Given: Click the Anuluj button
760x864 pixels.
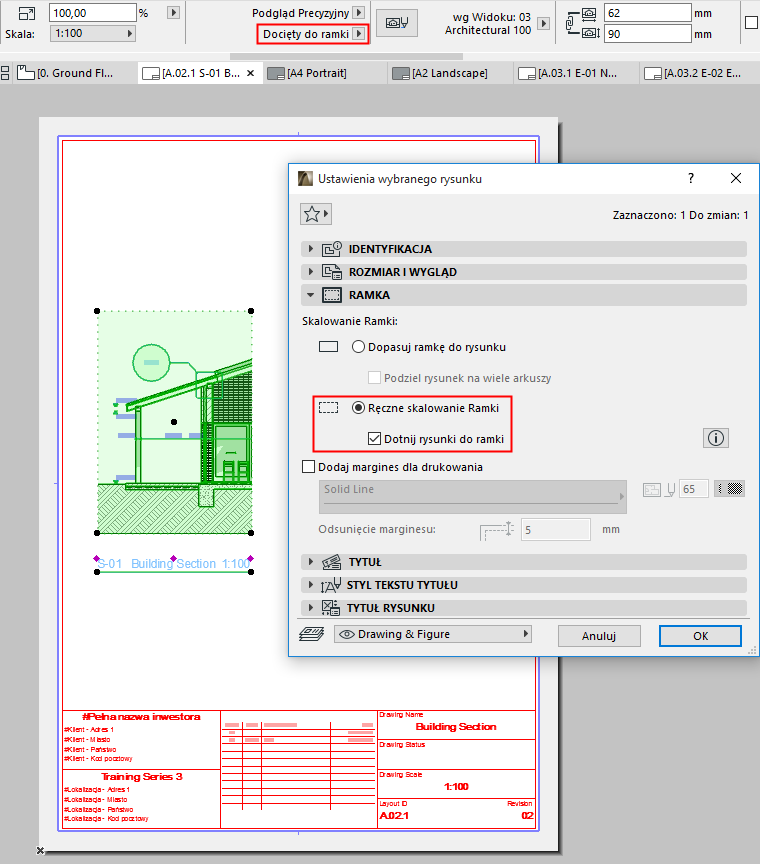Looking at the screenshot, I should pyautogui.click(x=599, y=636).
